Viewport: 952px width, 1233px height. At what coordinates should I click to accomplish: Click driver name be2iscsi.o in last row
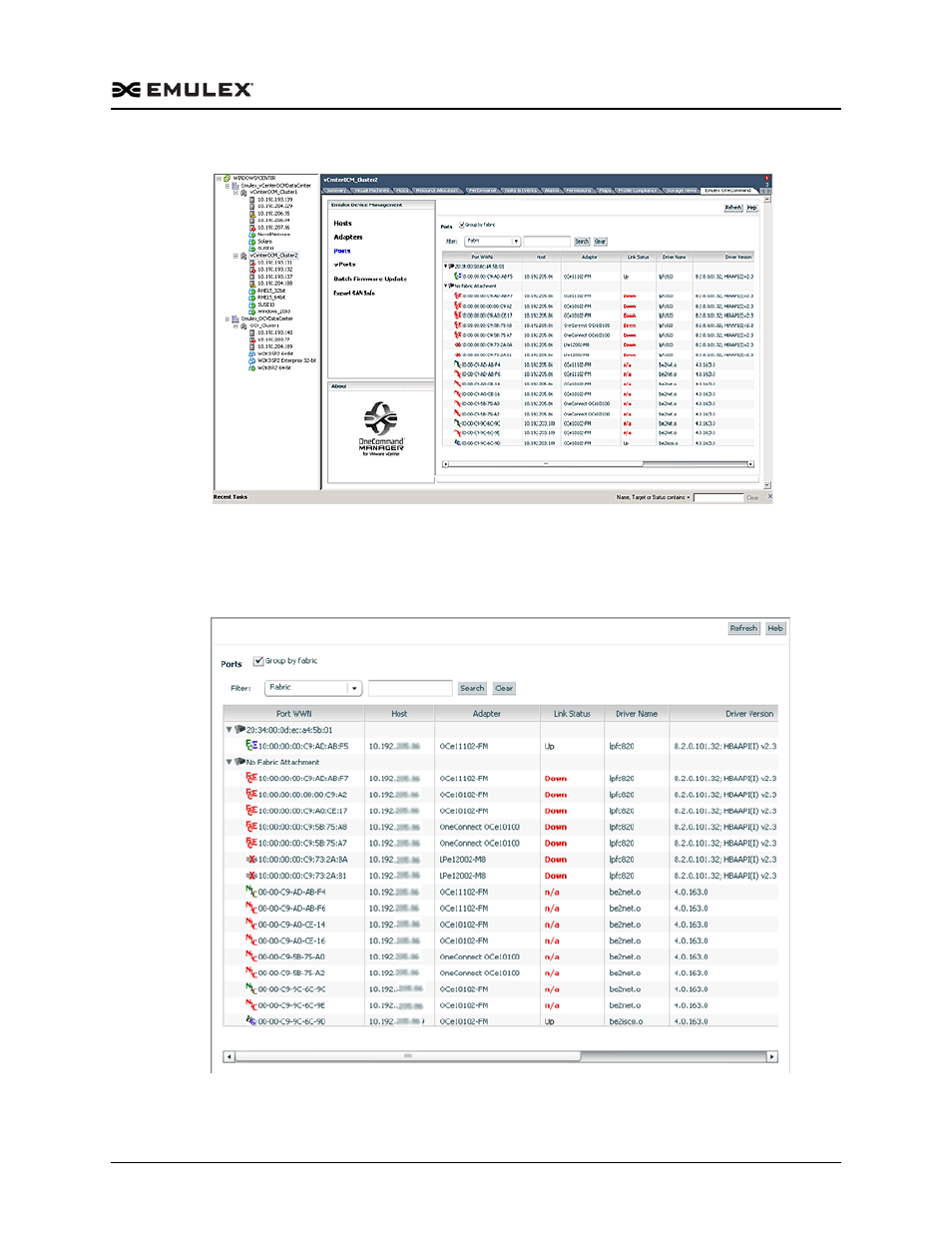coord(626,1021)
